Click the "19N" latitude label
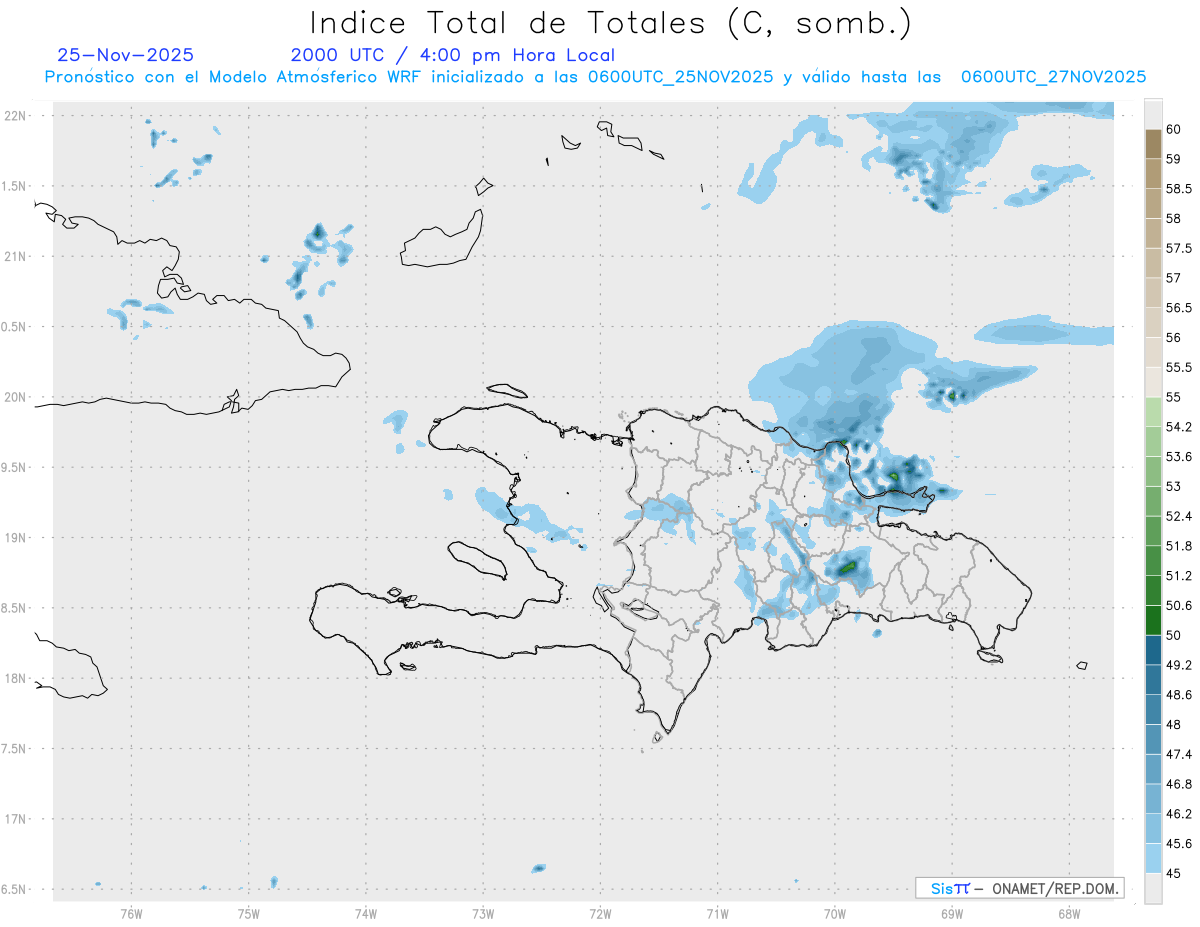 pos(16,538)
